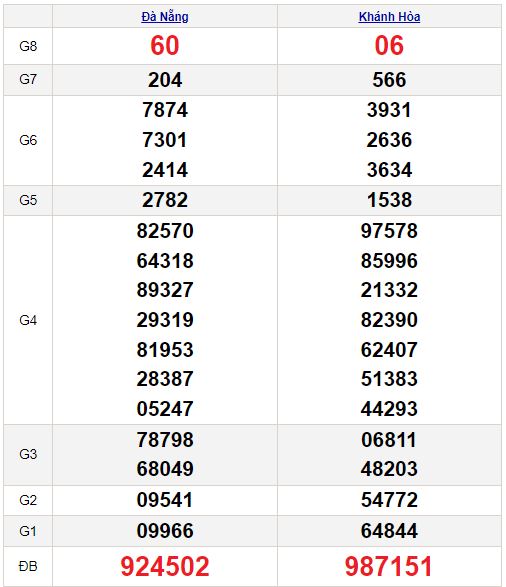This screenshot has height=587, width=506.
Task: Select Đà Nẵng G6 number 7874
Action: (x=165, y=110)
